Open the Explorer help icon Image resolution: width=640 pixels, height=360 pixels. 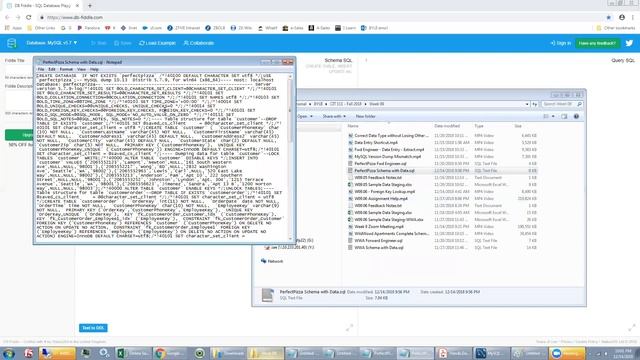576,117
